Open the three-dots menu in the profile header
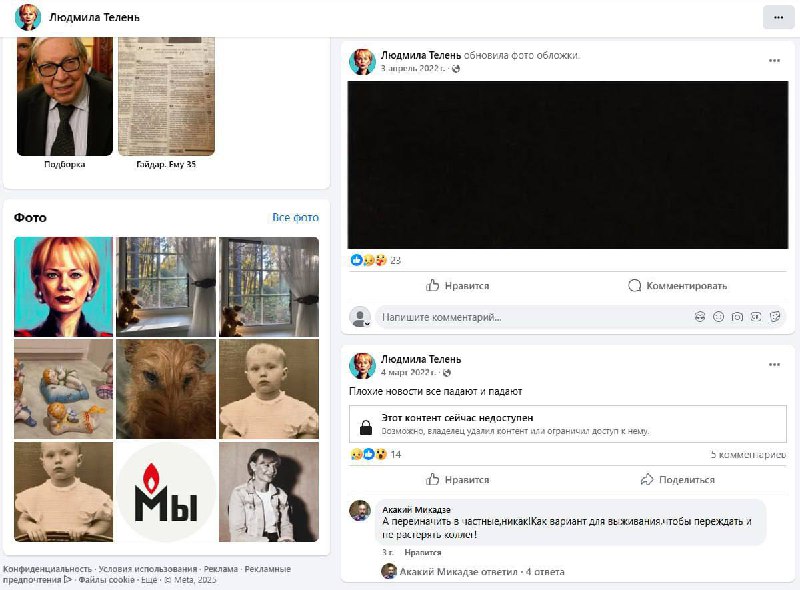The image size is (800, 590). [x=778, y=17]
